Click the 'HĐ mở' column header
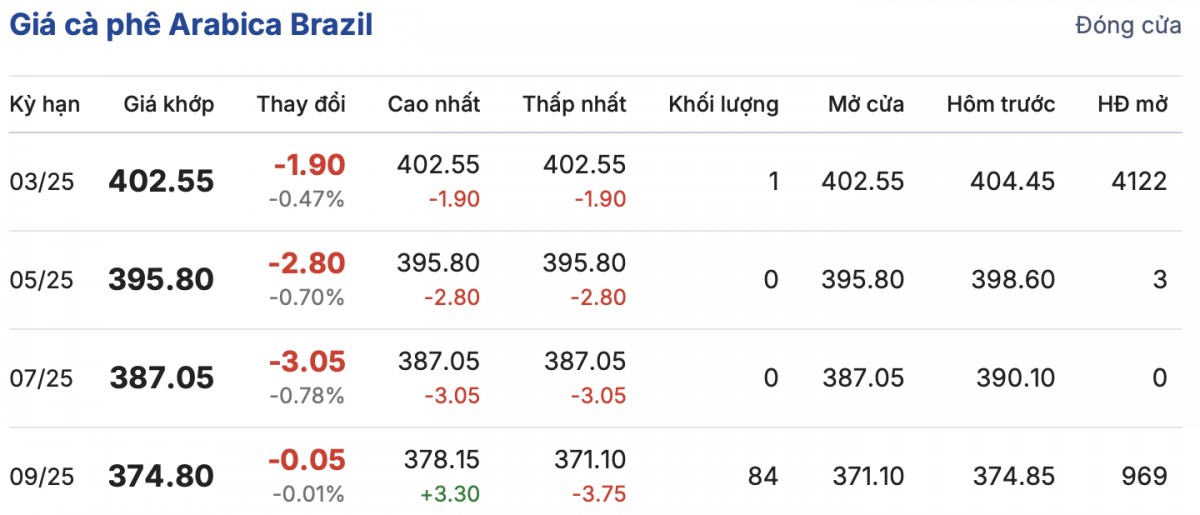 coord(1132,104)
